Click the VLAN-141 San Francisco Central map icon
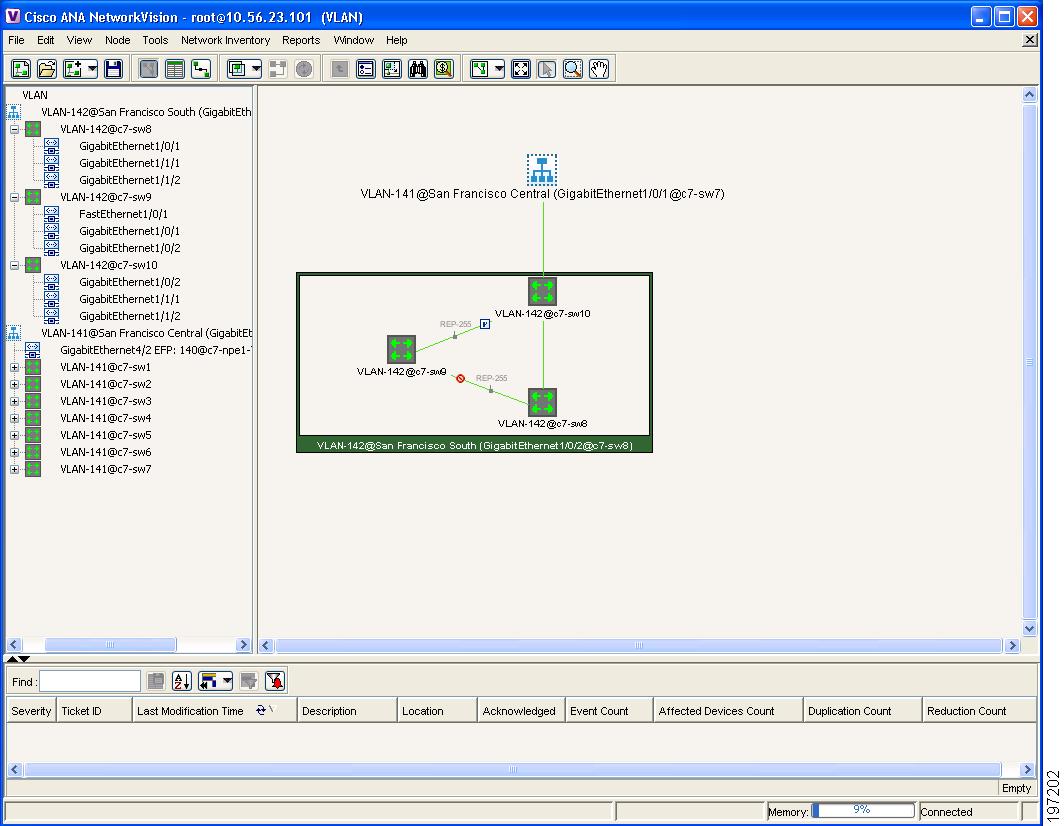The image size is (1064, 826). 542,170
